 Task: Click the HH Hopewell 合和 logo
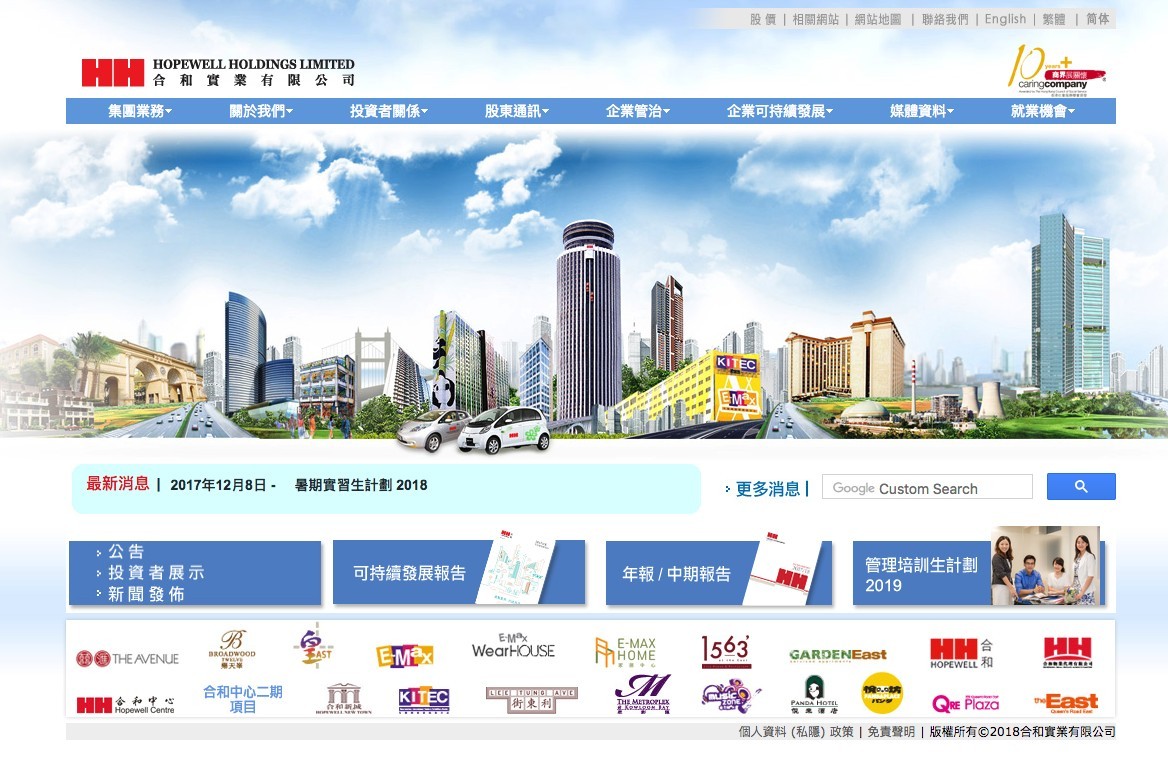(x=961, y=653)
